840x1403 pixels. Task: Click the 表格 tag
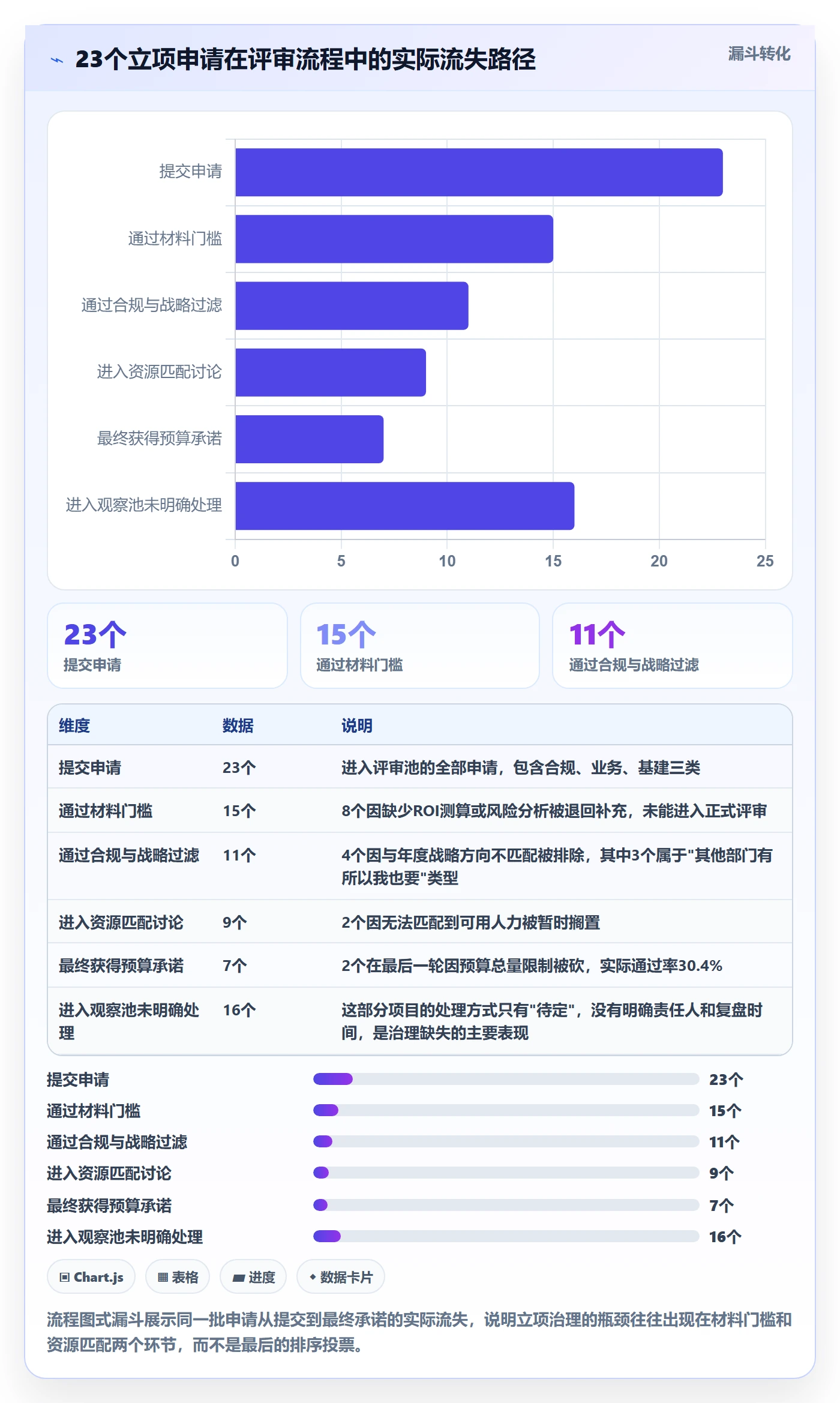click(x=178, y=1277)
